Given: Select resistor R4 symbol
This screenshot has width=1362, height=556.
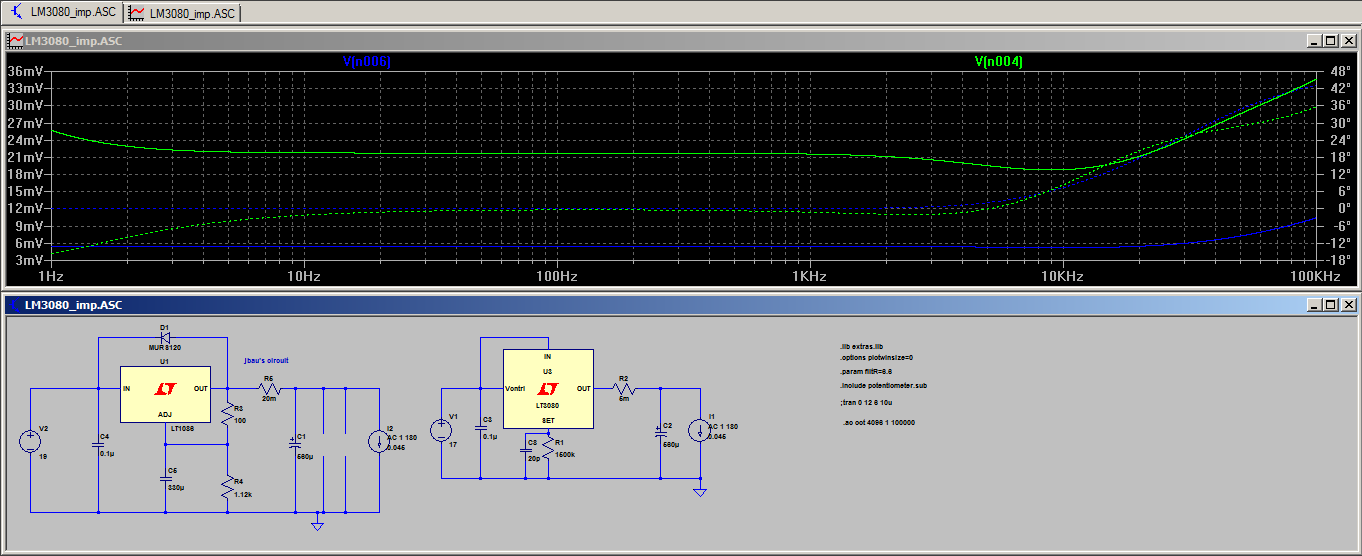Looking at the screenshot, I should tap(229, 488).
